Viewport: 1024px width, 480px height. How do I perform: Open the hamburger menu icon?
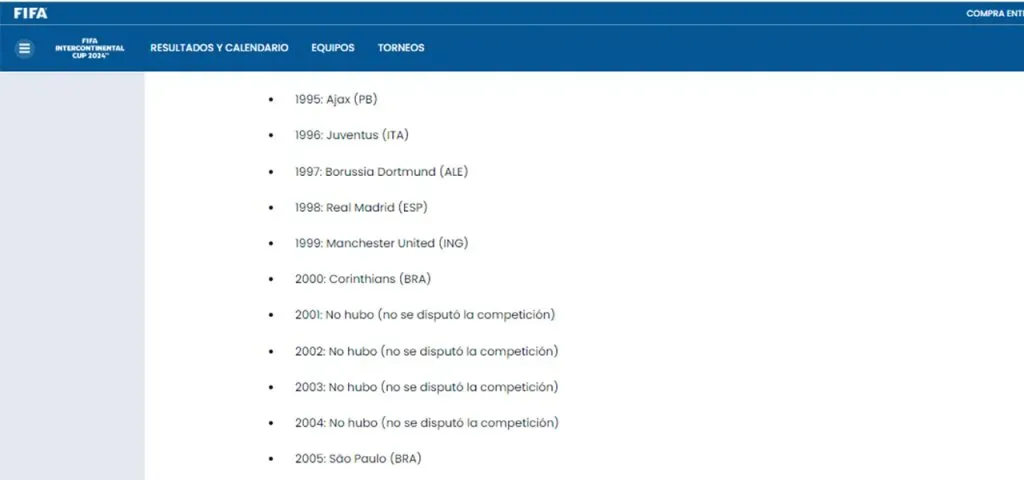(25, 48)
